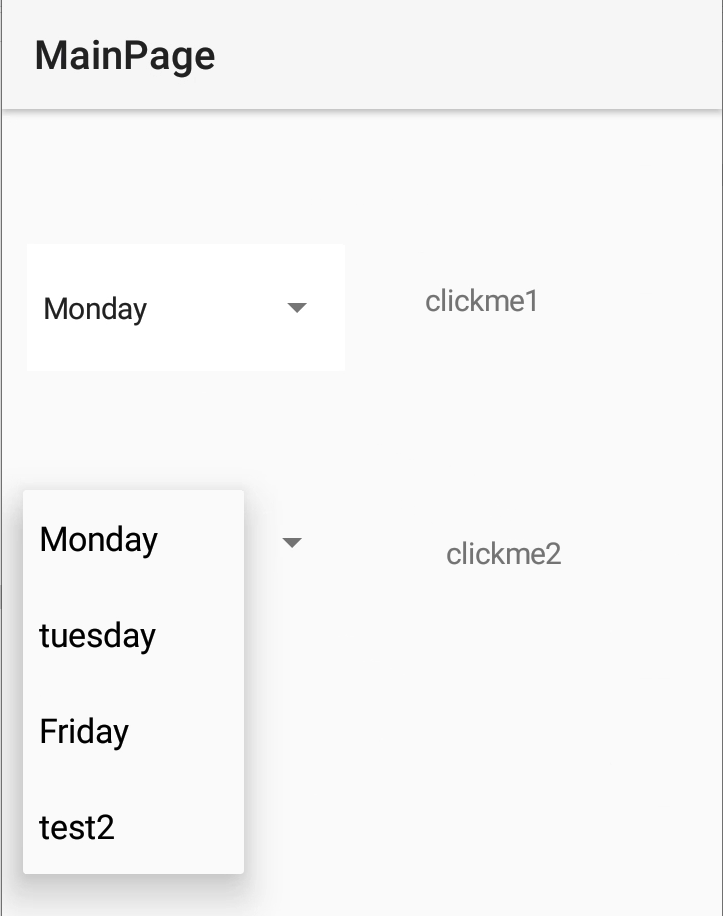The height and width of the screenshot is (916, 723).
Task: Select Monday from the open dropdown list
Action: click(x=99, y=540)
